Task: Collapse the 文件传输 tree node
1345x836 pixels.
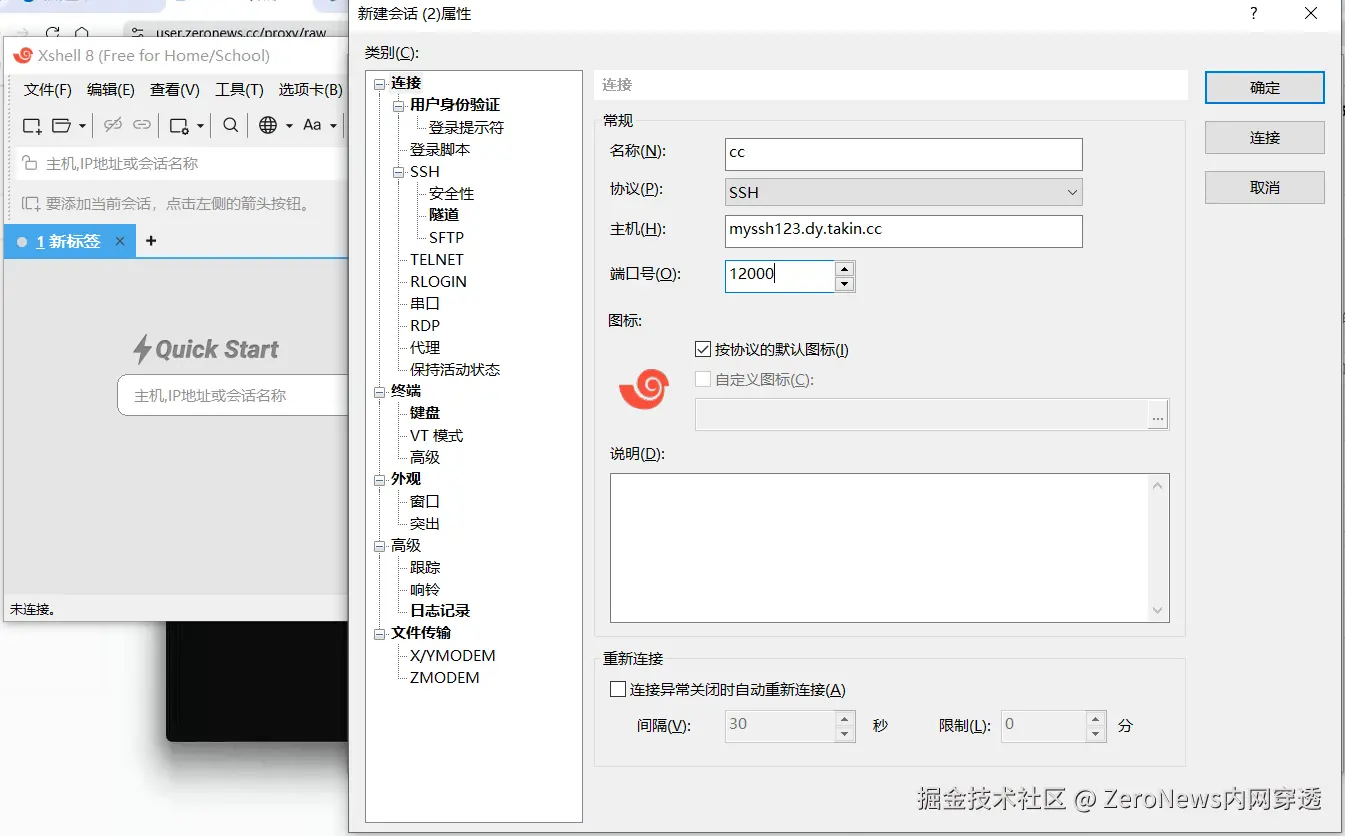Action: 379,633
